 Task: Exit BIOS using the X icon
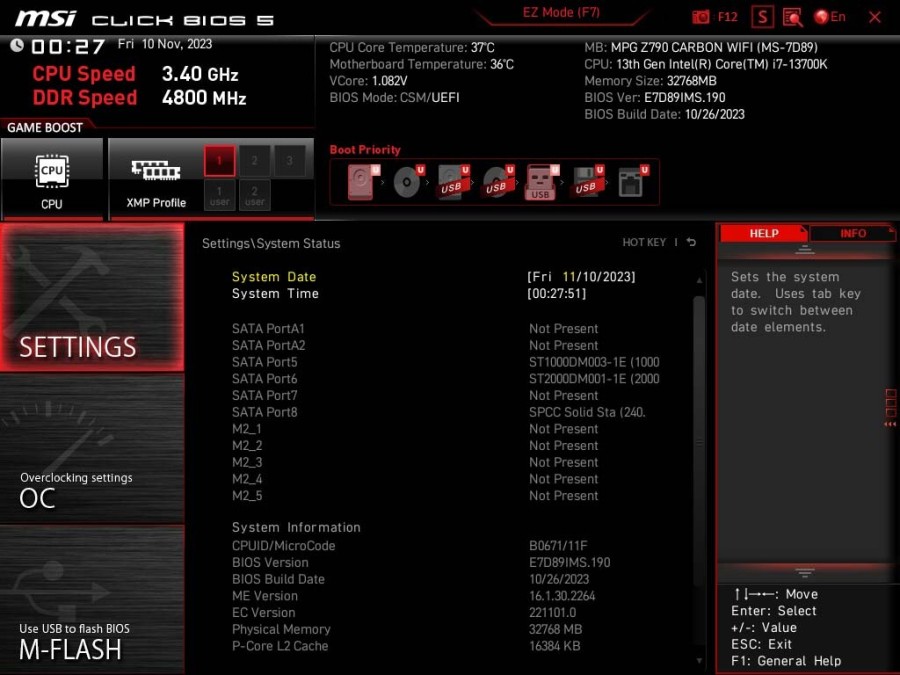tap(875, 17)
